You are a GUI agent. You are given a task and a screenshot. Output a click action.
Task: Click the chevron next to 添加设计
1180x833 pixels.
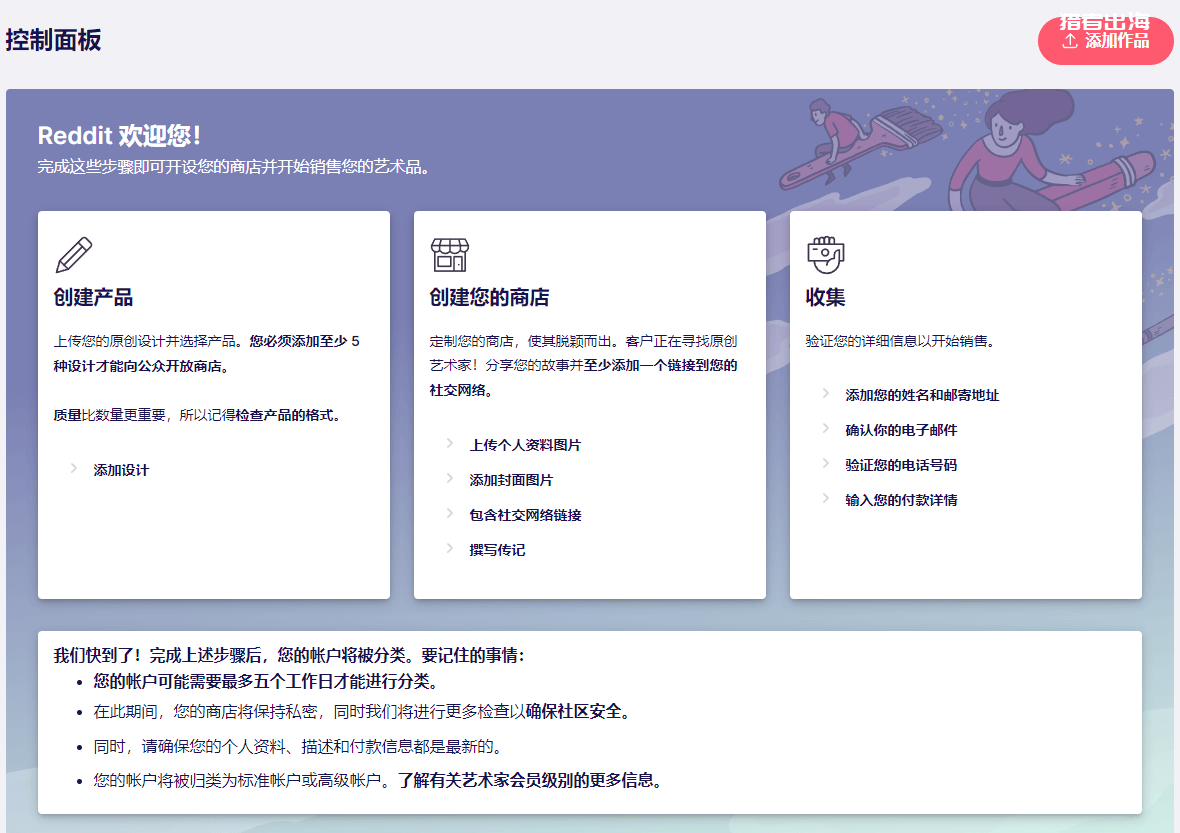pos(74,469)
